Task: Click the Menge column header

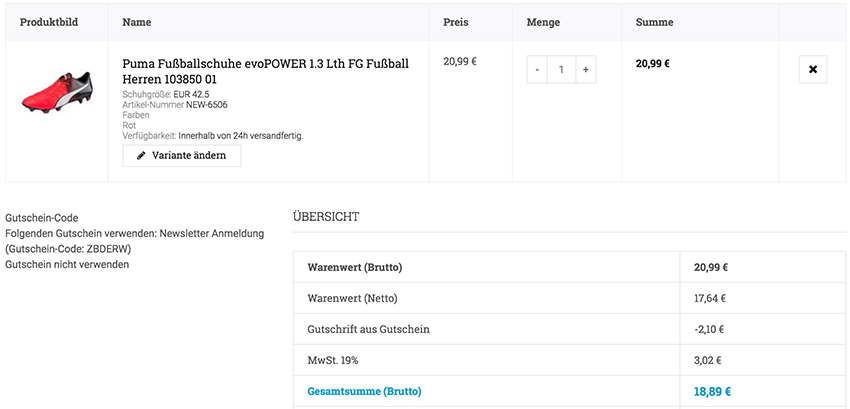Action: pos(543,22)
